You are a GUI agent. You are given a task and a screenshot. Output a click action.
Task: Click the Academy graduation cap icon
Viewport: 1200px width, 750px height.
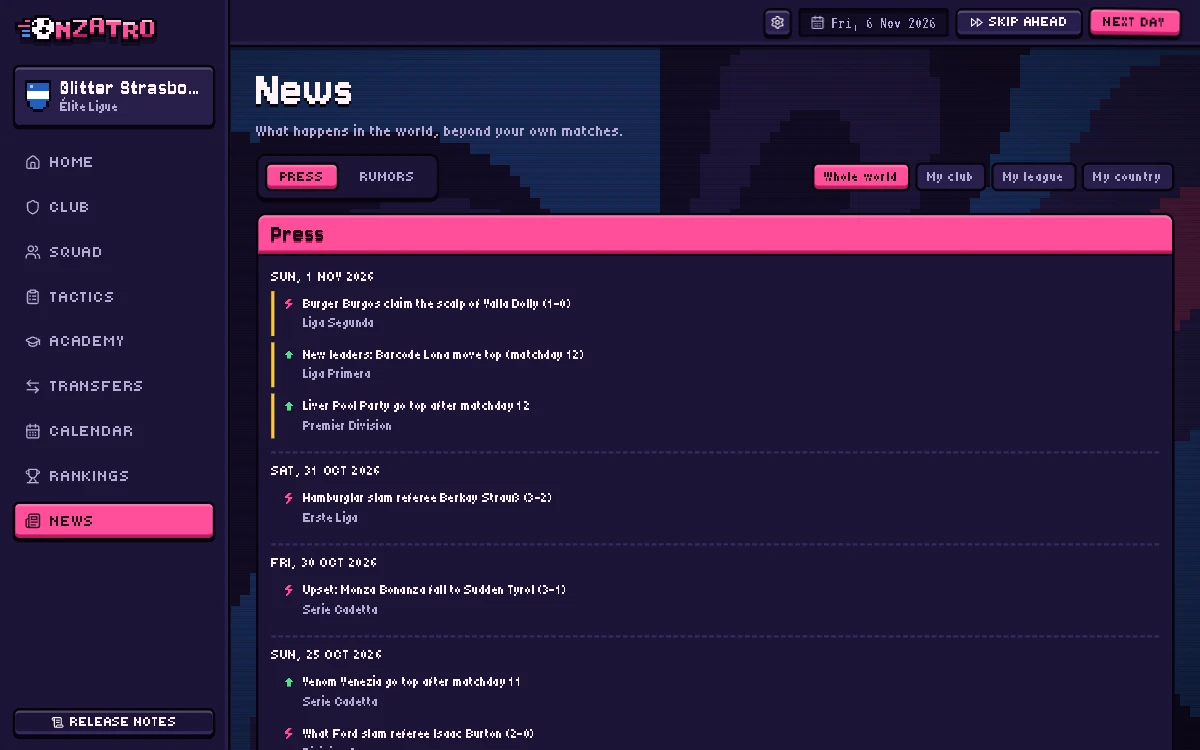[33, 341]
